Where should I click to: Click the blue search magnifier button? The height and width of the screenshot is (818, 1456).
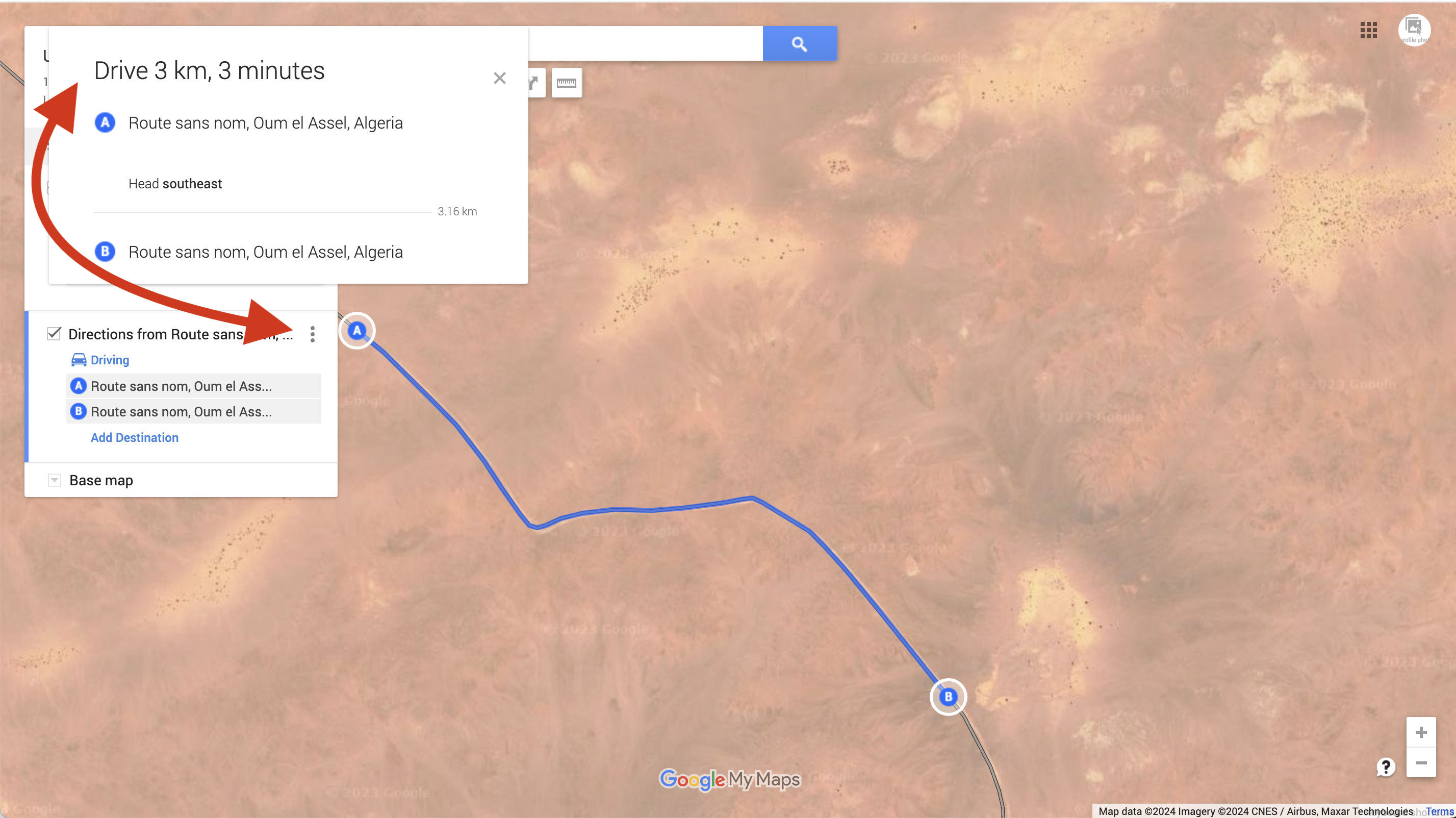tap(799, 43)
